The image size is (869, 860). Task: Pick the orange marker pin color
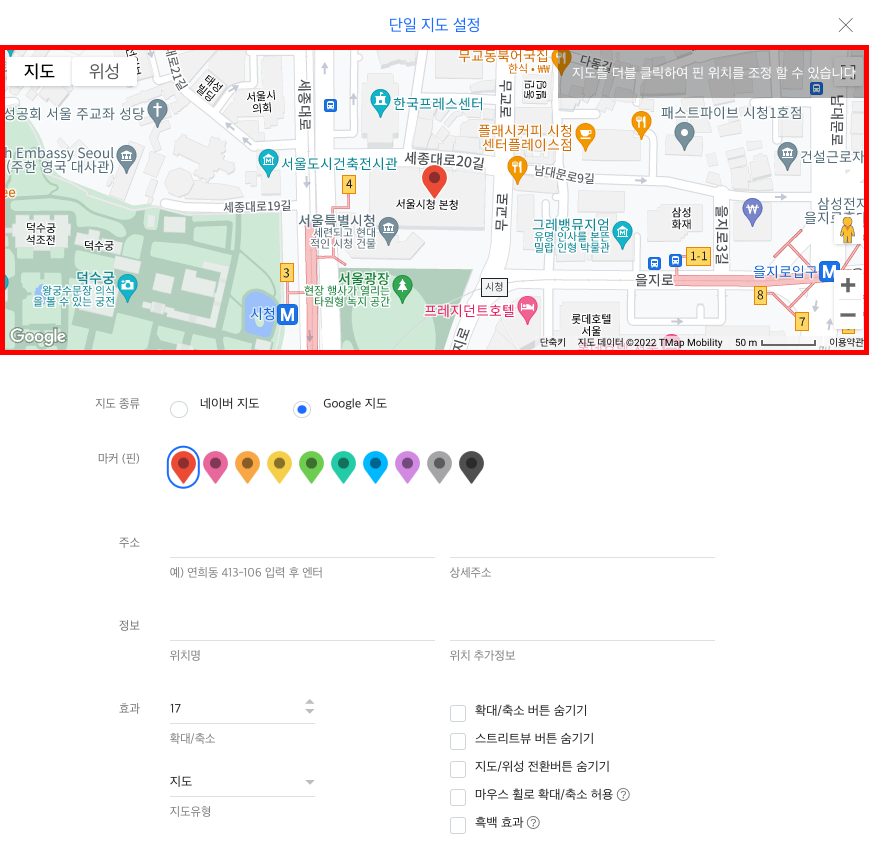tap(247, 467)
